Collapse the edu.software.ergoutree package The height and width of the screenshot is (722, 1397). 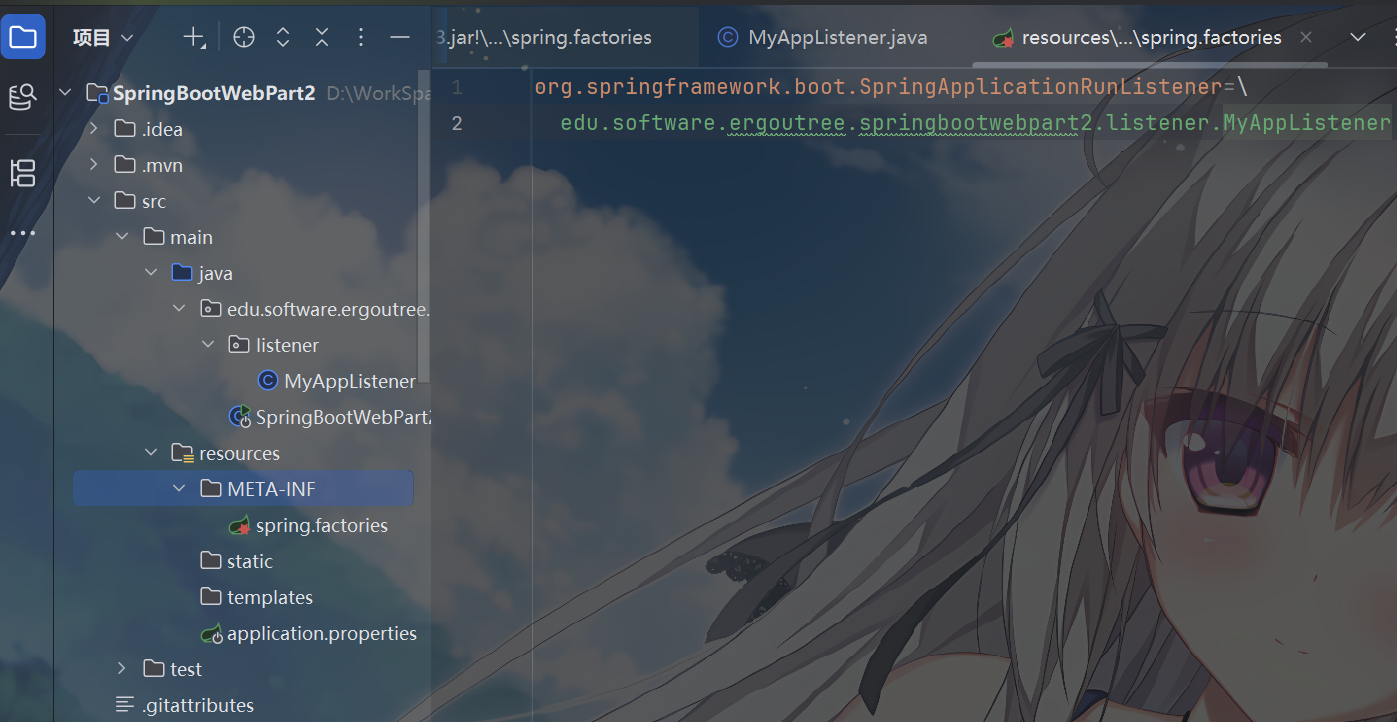(x=179, y=309)
